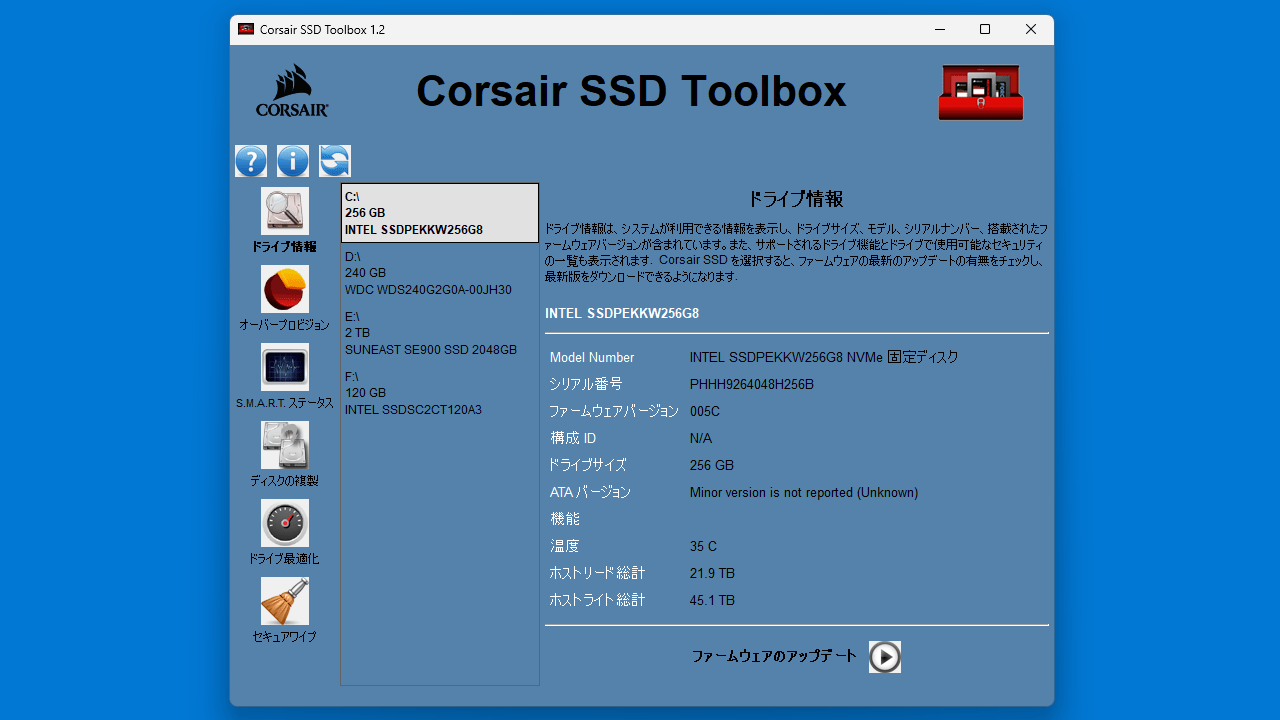Click the red toolbox icon
Viewport: 1280px width, 720px height.
(981, 93)
